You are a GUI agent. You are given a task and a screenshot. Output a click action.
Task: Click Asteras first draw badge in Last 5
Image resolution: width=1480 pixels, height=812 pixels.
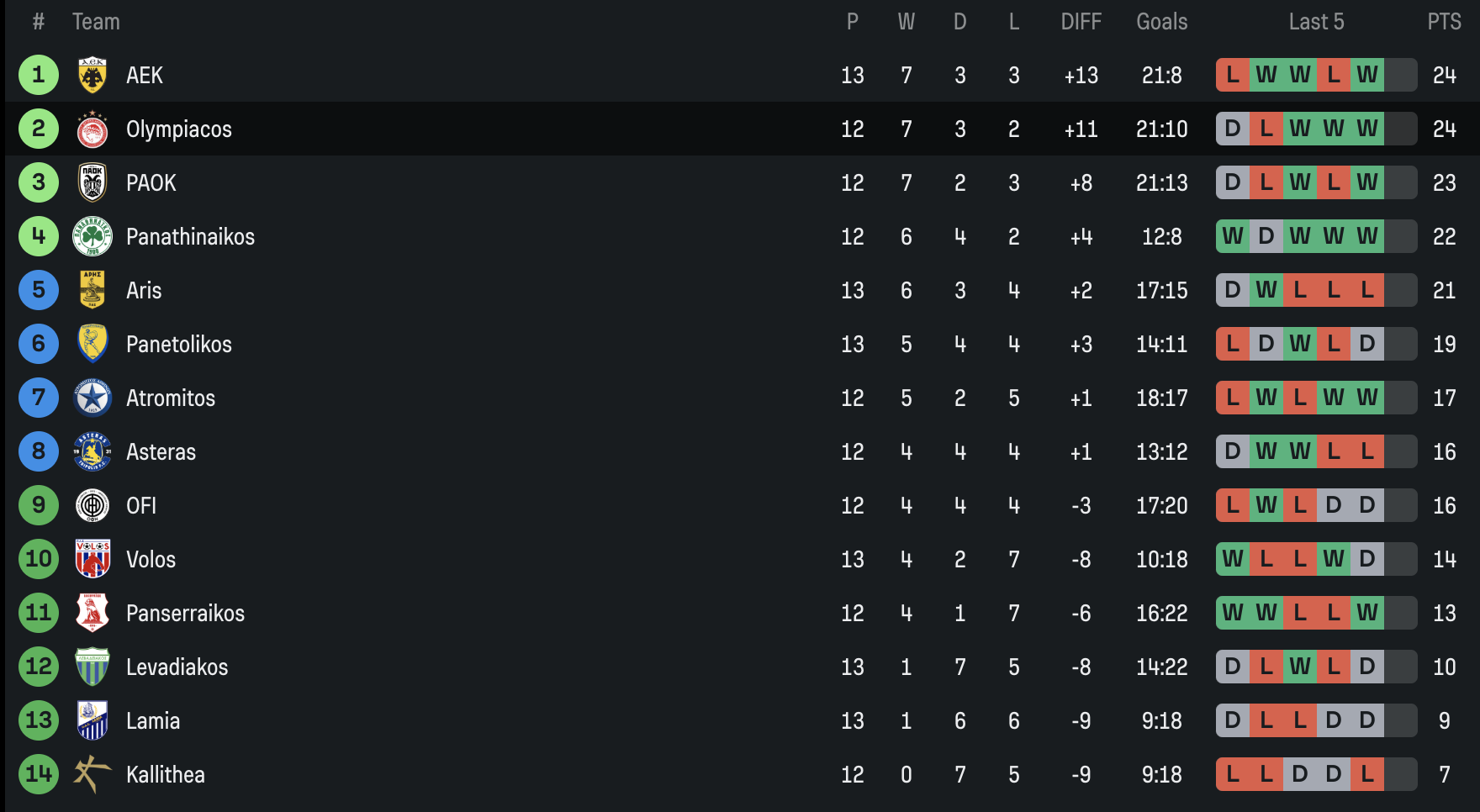(x=1233, y=451)
